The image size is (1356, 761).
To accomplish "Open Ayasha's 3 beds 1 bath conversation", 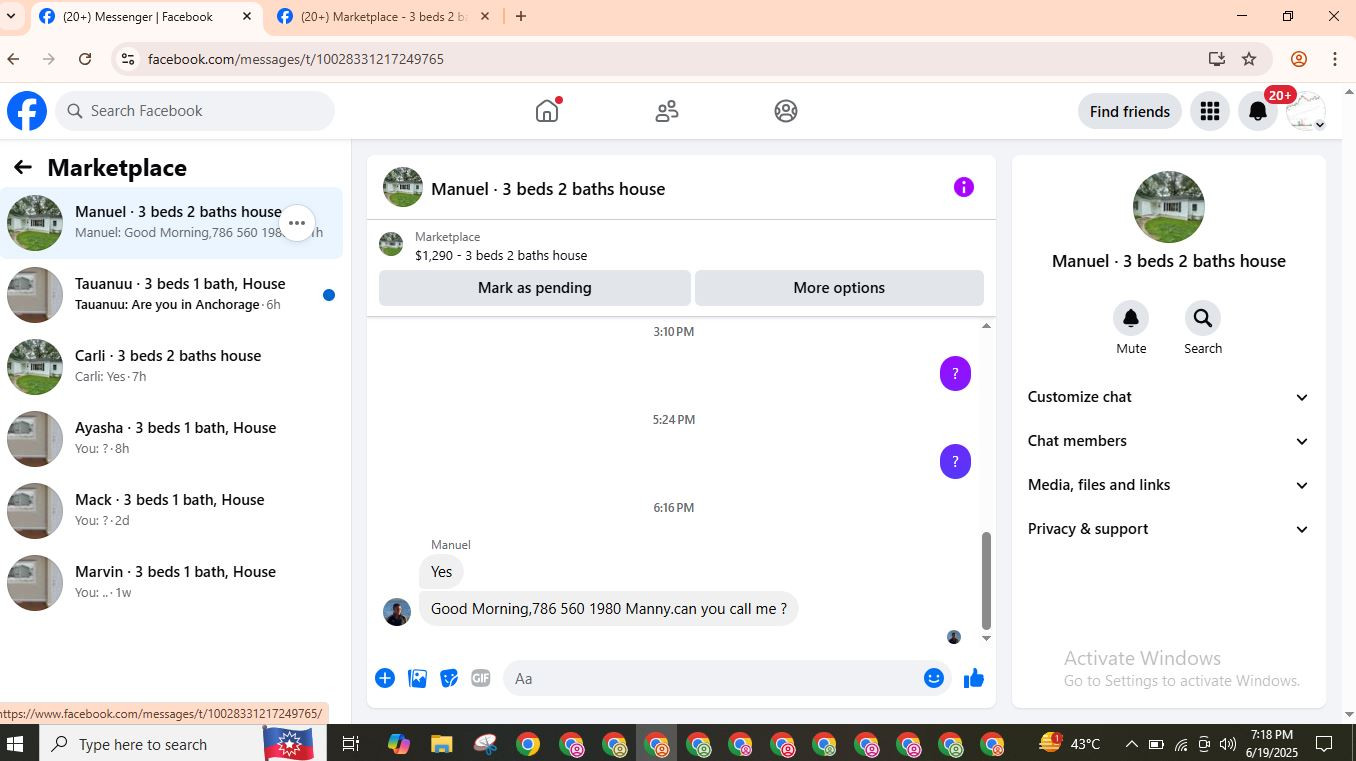I will [x=172, y=439].
